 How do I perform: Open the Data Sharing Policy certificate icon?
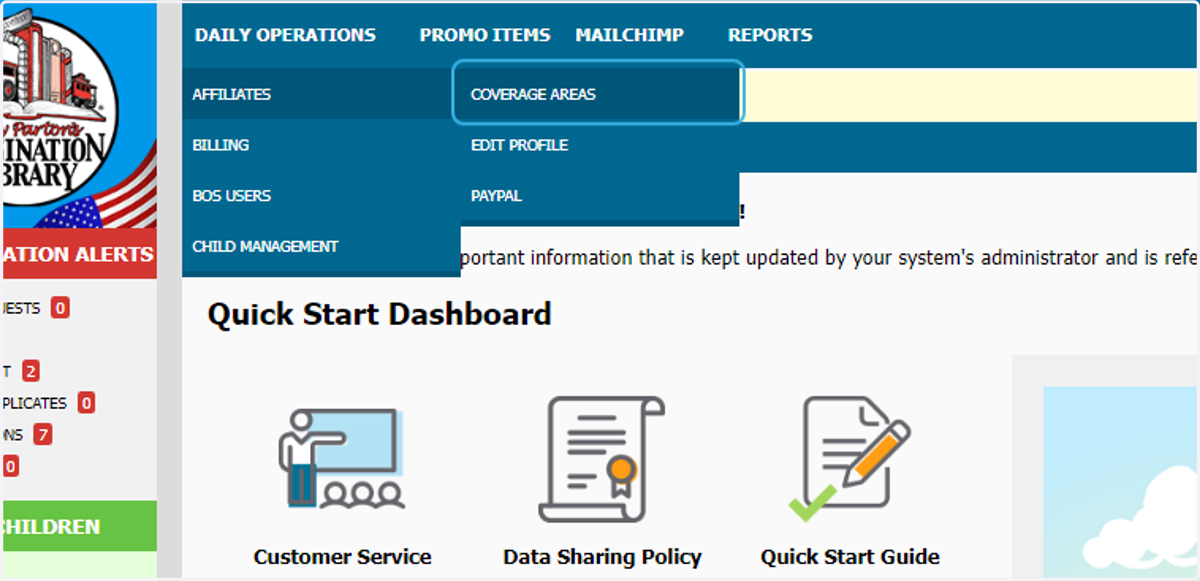pos(602,458)
